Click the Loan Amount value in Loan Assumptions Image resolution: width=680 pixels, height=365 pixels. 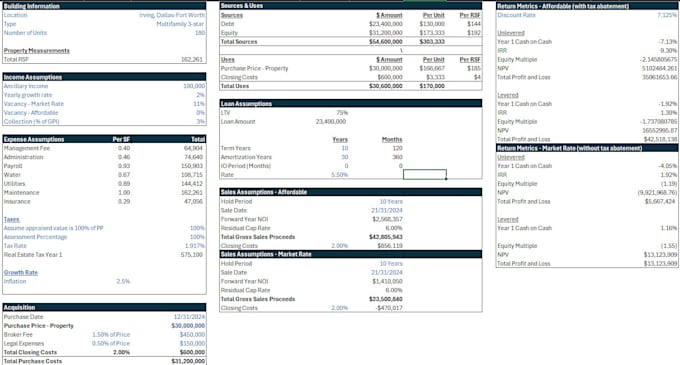click(x=331, y=121)
